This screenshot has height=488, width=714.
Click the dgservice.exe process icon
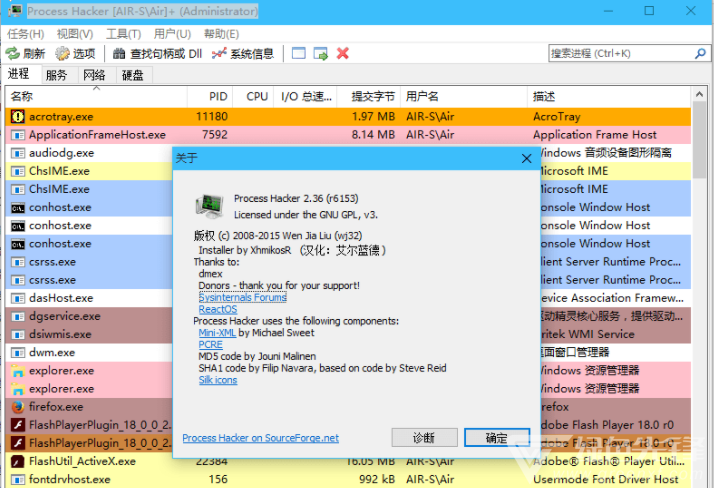pyautogui.click(x=18, y=316)
